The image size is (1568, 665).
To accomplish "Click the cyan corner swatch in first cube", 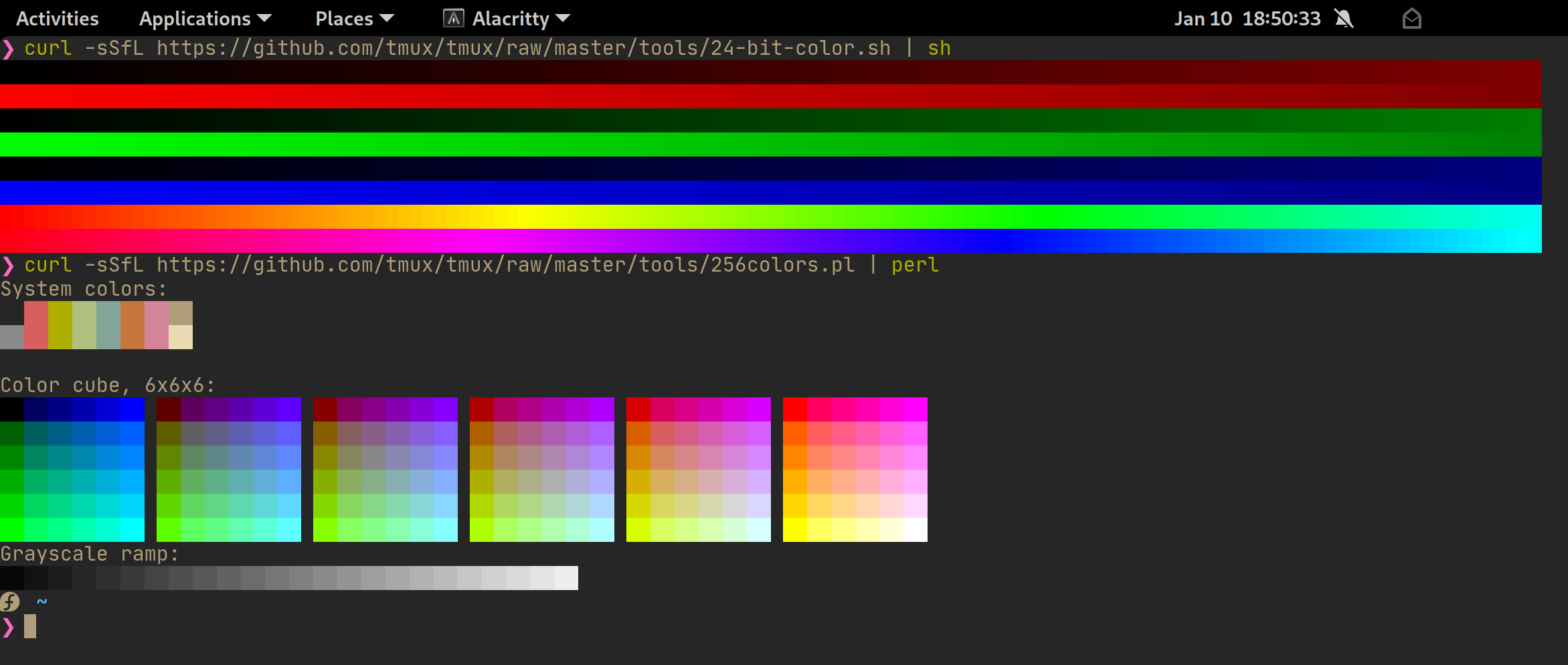I will click(x=133, y=530).
